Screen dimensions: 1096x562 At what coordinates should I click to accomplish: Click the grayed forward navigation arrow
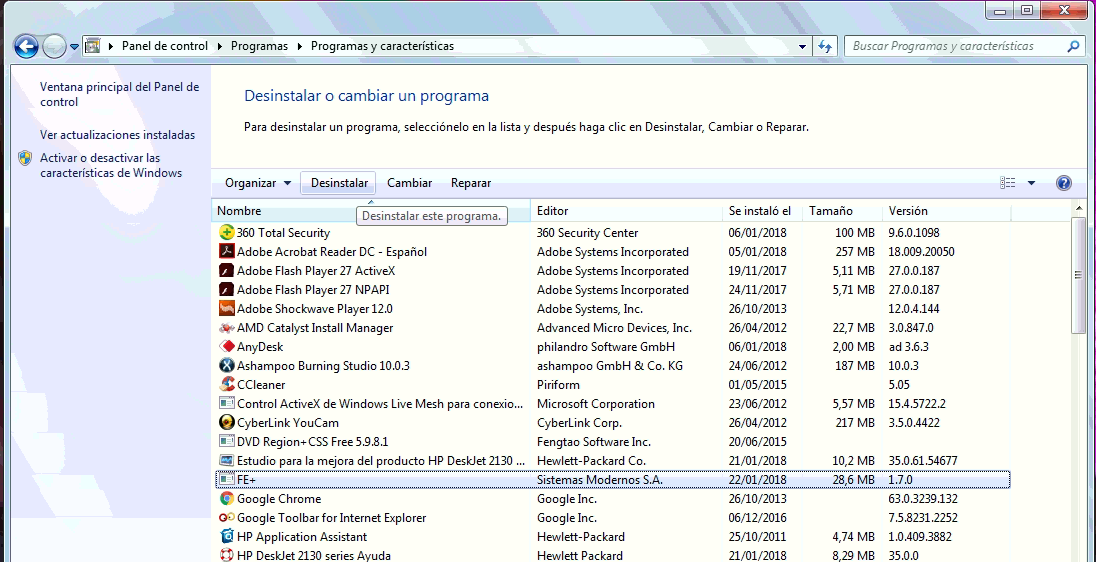pyautogui.click(x=55, y=47)
